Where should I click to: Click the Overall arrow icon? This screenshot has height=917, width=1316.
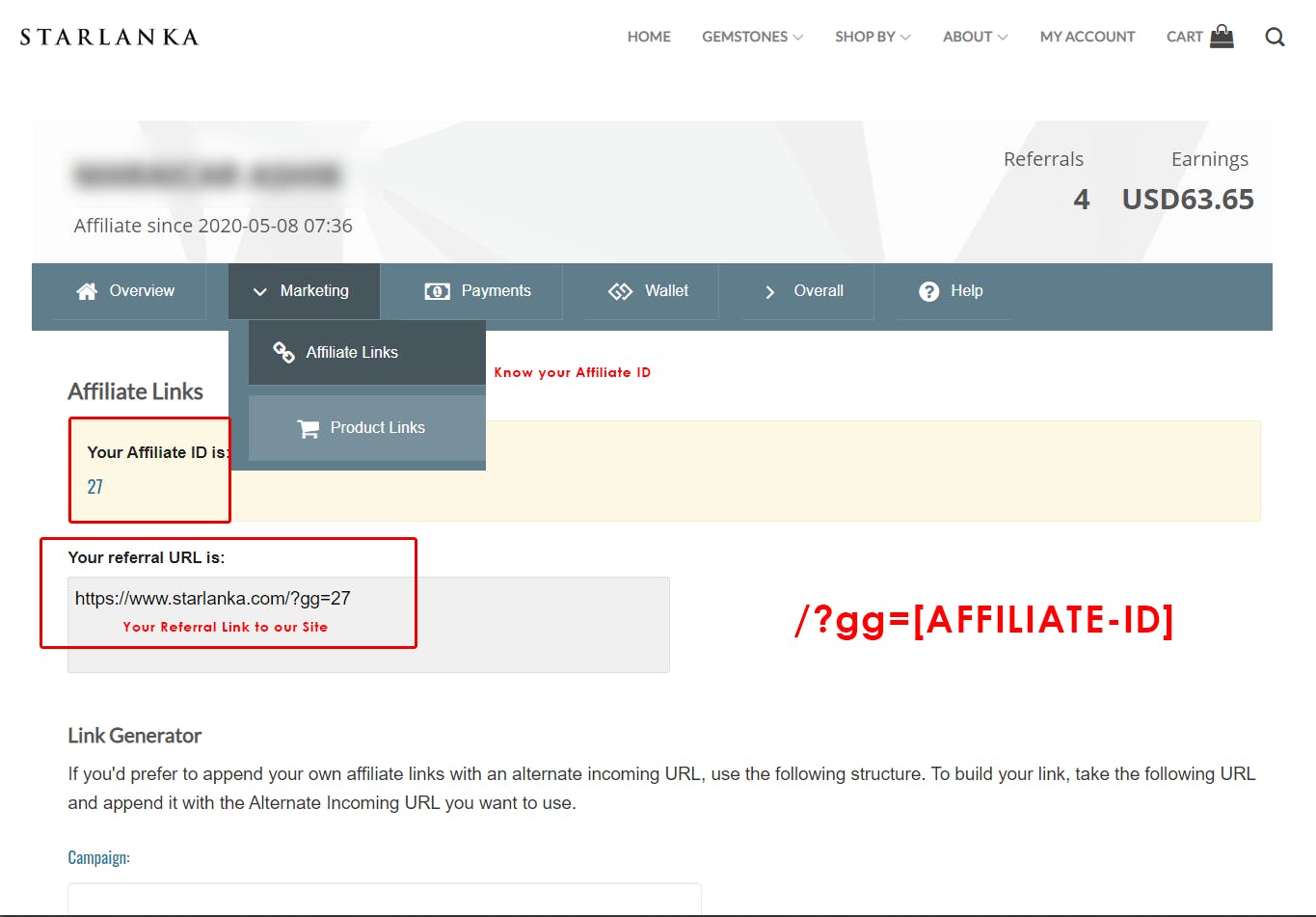[769, 291]
